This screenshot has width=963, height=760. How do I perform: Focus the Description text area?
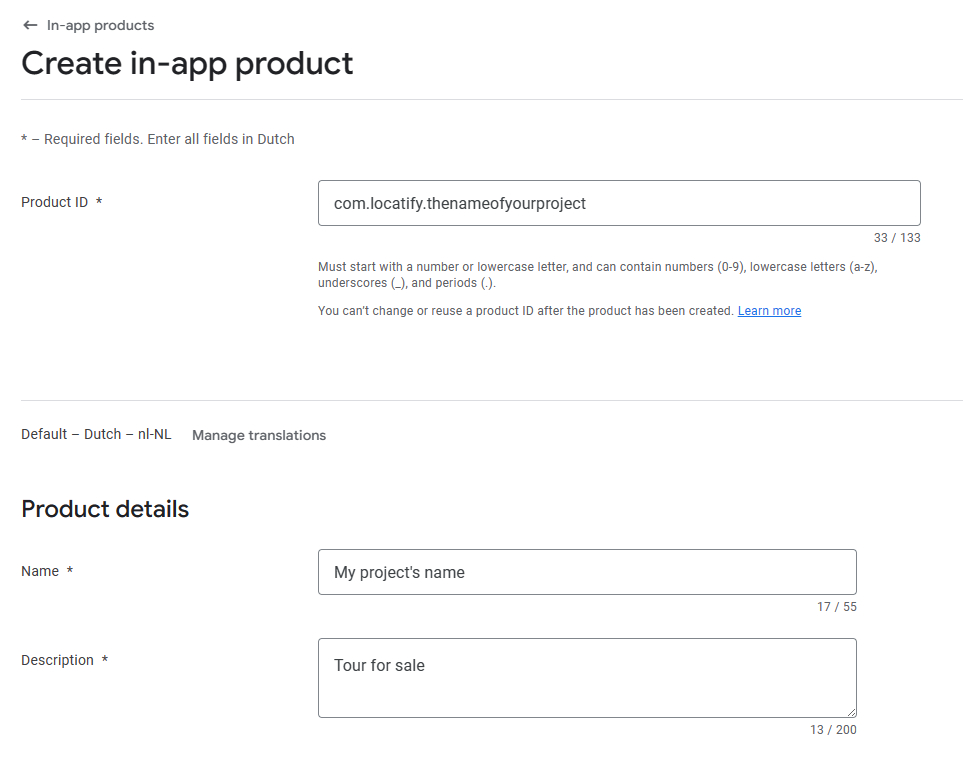point(587,678)
